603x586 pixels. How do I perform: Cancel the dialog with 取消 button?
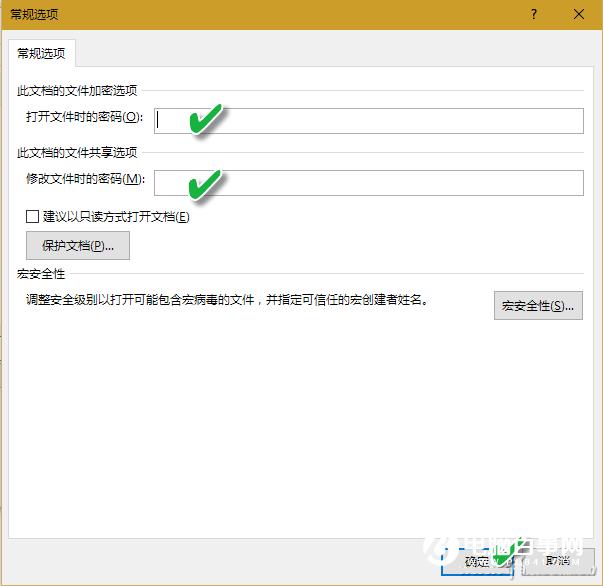click(558, 562)
